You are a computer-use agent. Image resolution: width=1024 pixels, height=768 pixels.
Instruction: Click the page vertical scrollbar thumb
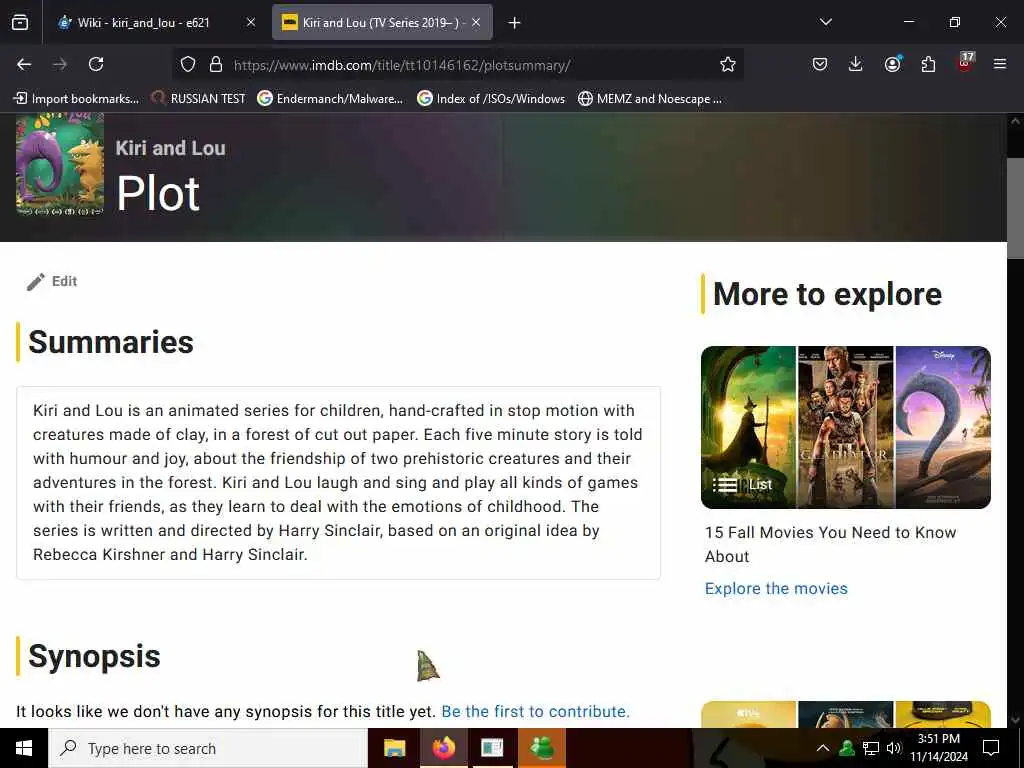[x=1016, y=208]
